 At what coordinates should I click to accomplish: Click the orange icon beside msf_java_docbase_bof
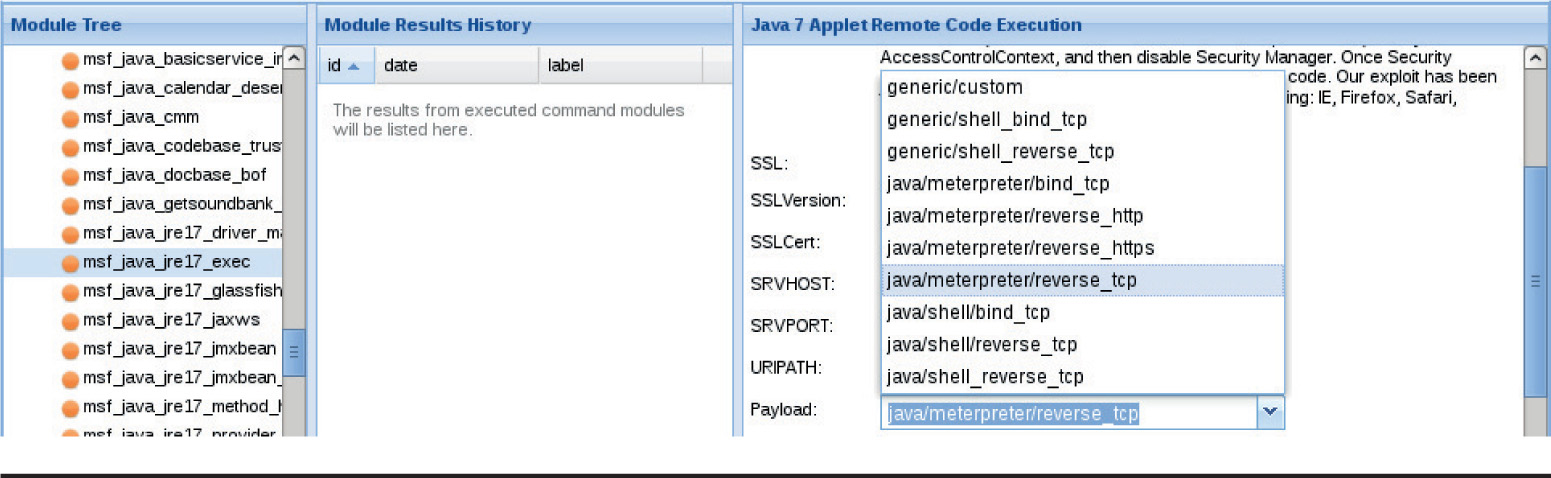click(70, 176)
